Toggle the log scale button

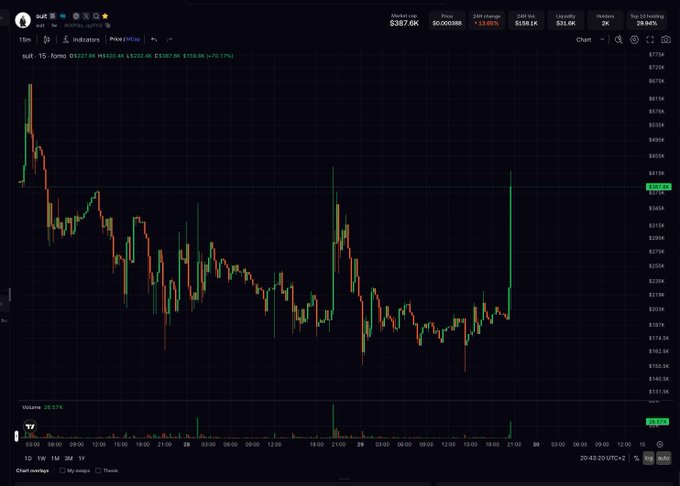649,458
